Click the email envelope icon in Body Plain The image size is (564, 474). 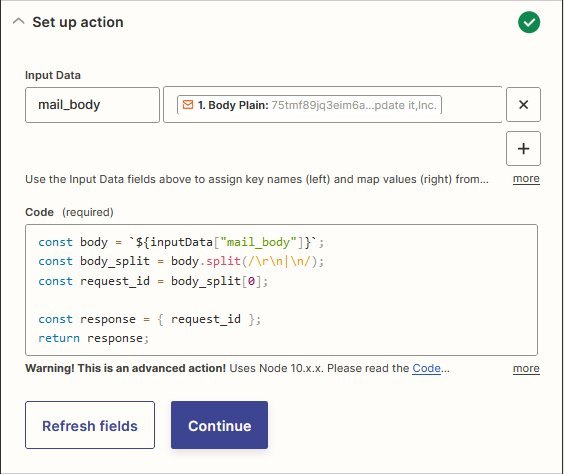(188, 105)
